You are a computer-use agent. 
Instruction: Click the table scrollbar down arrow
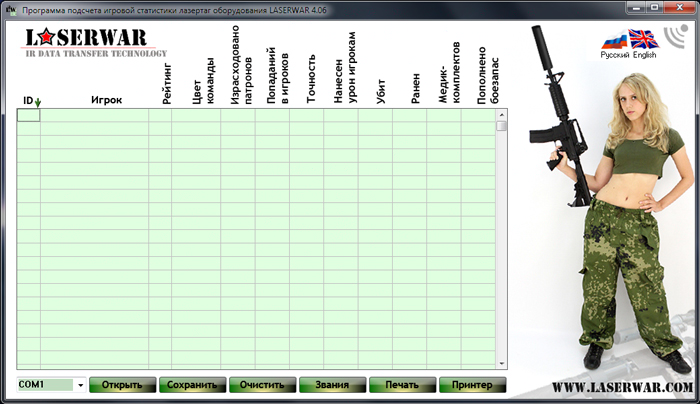coord(501,364)
